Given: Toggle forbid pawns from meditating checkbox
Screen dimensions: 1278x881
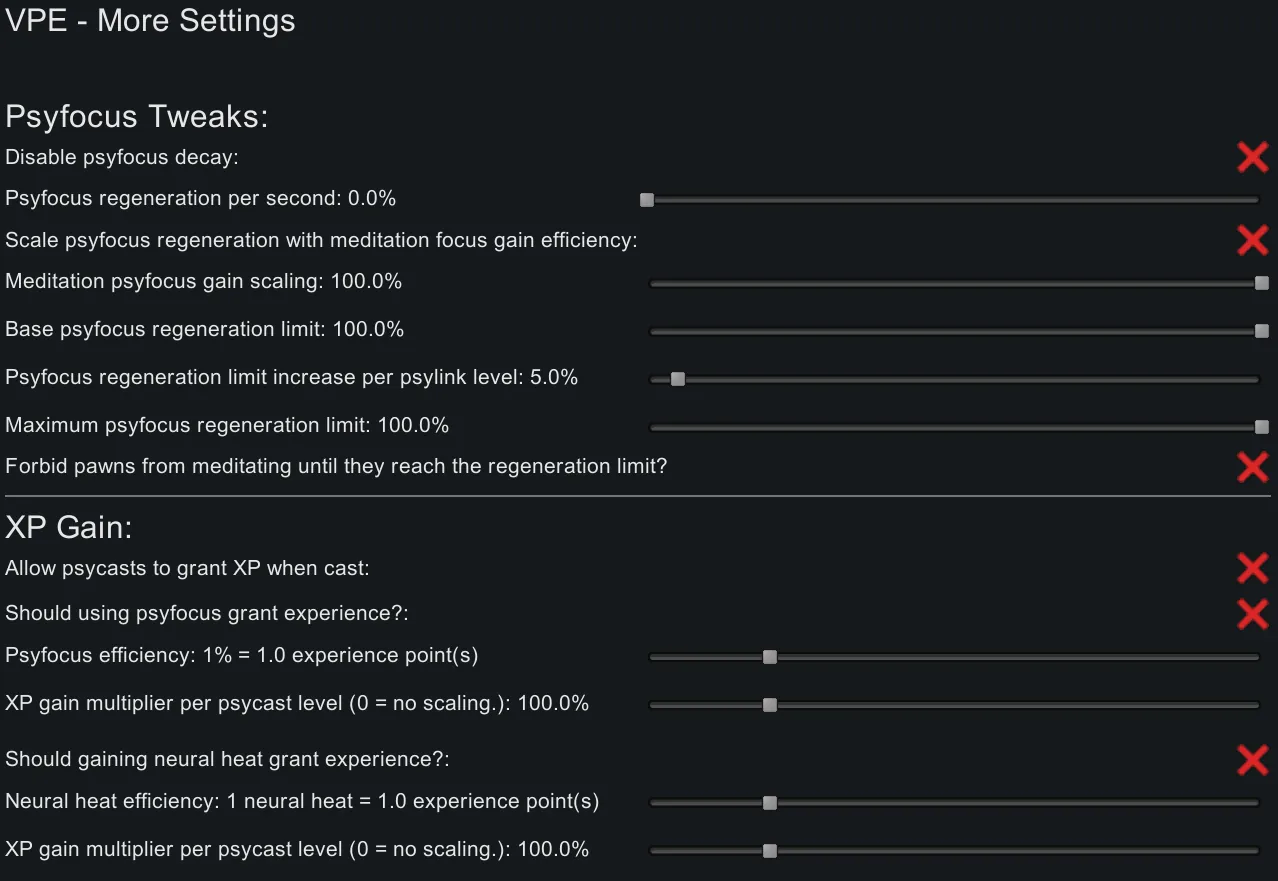Looking at the screenshot, I should tap(1252, 467).
